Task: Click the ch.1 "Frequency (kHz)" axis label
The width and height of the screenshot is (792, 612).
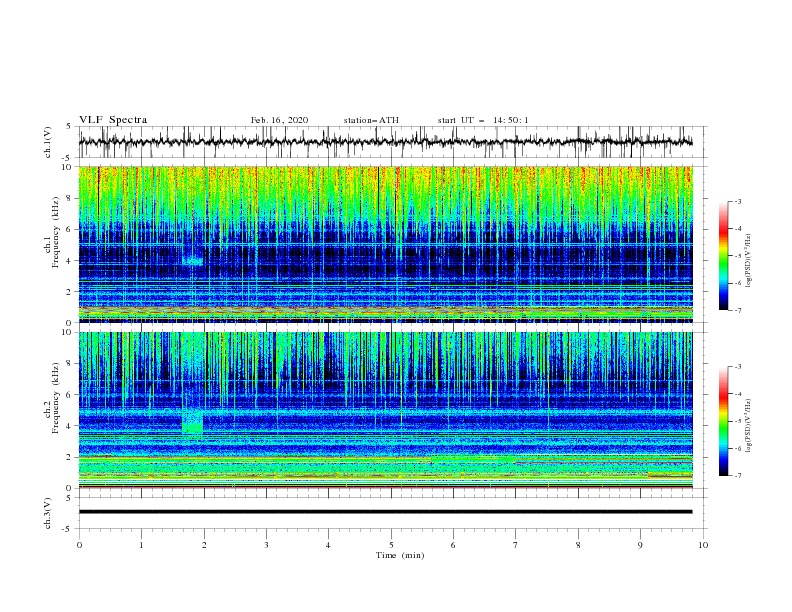Action: coord(55,233)
